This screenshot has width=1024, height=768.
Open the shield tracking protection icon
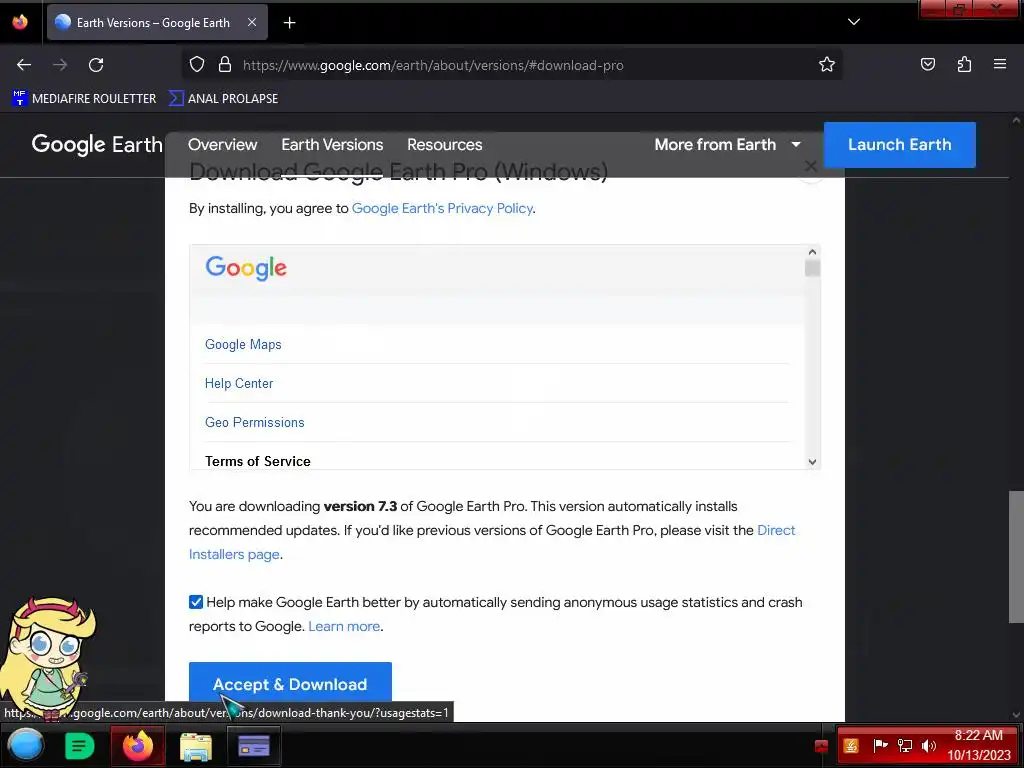pyautogui.click(x=197, y=65)
